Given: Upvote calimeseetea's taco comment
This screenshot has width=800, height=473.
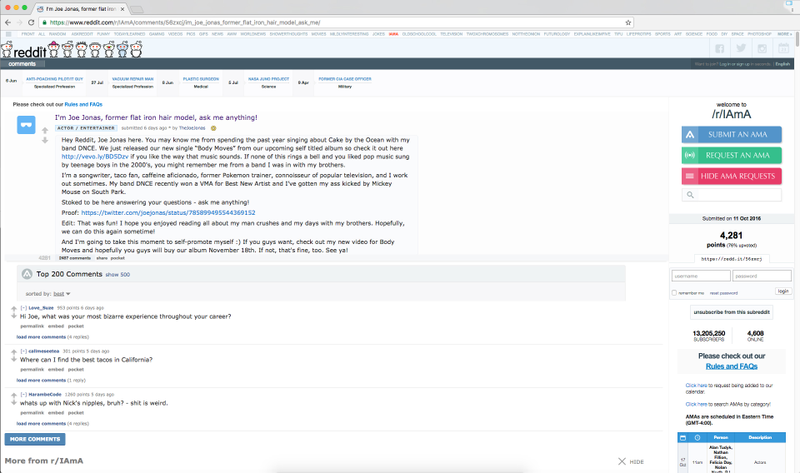Looking at the screenshot, I should click(x=14, y=352).
